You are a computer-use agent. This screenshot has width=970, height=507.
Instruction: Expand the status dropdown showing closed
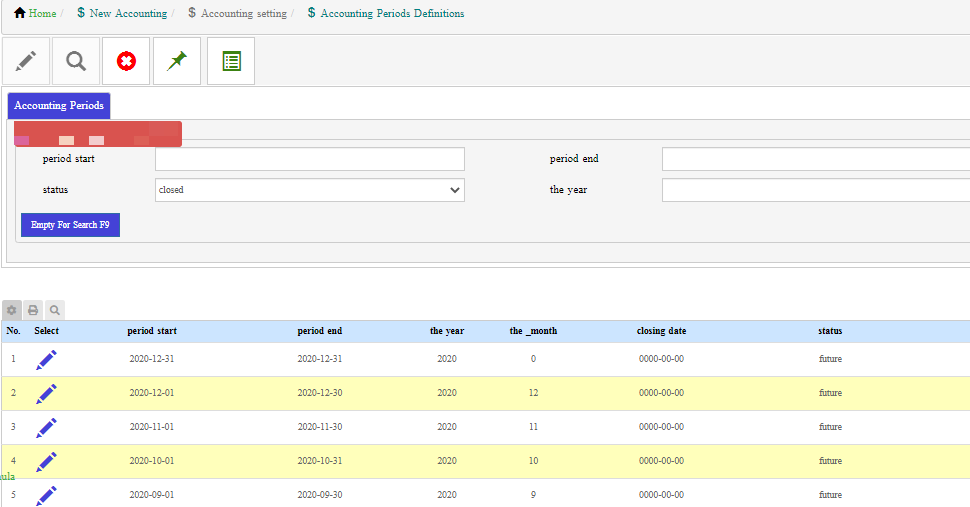(x=310, y=190)
